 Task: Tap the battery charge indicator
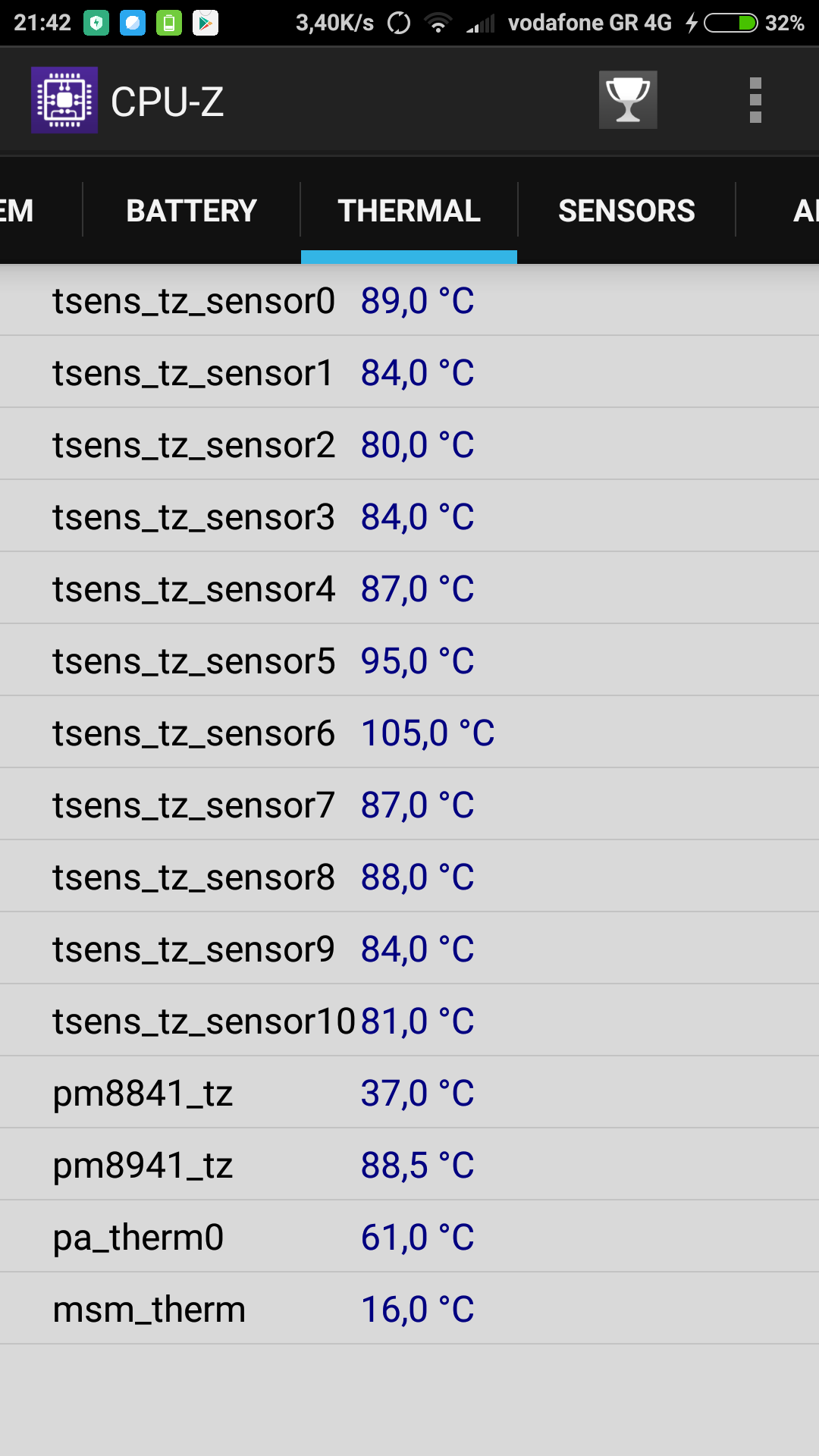pos(730,23)
